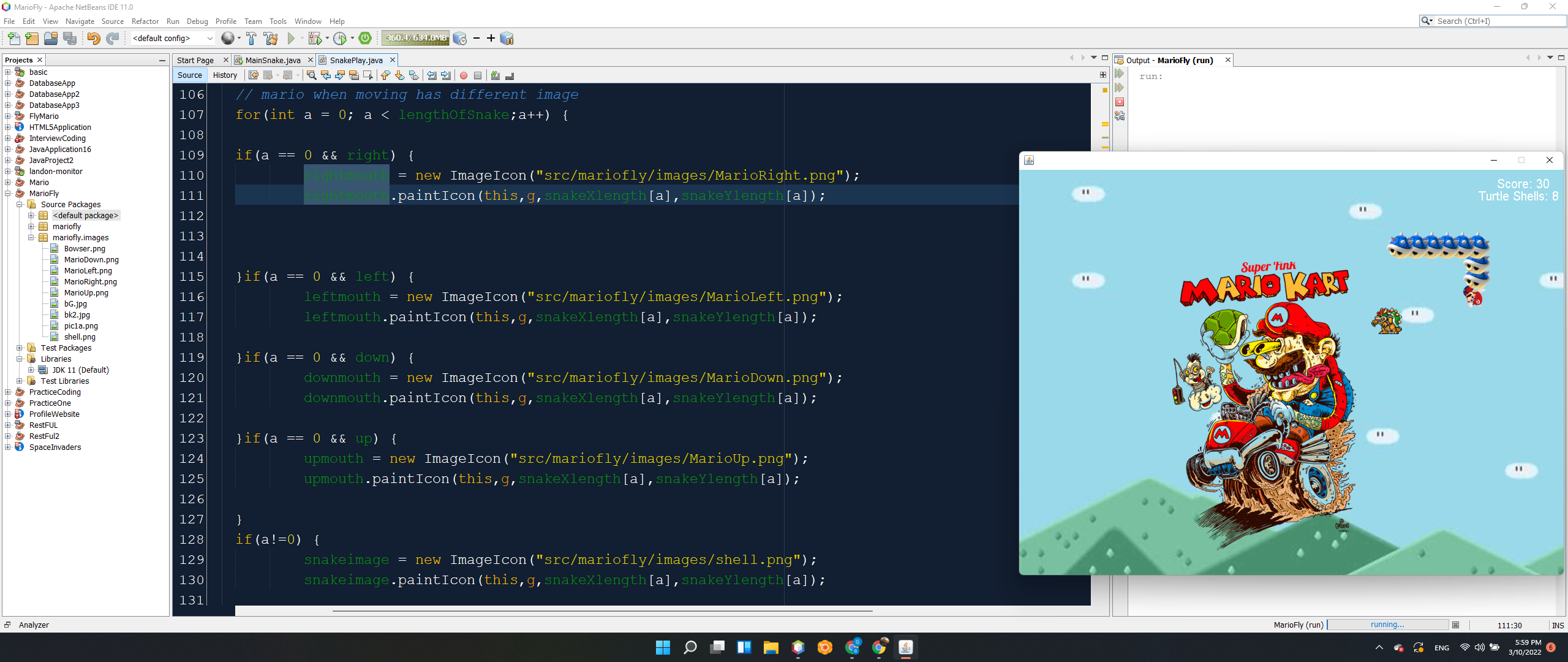Viewport: 1568px width, 662px height.
Task: Collapse the MarioFly project node
Action: coord(8,194)
